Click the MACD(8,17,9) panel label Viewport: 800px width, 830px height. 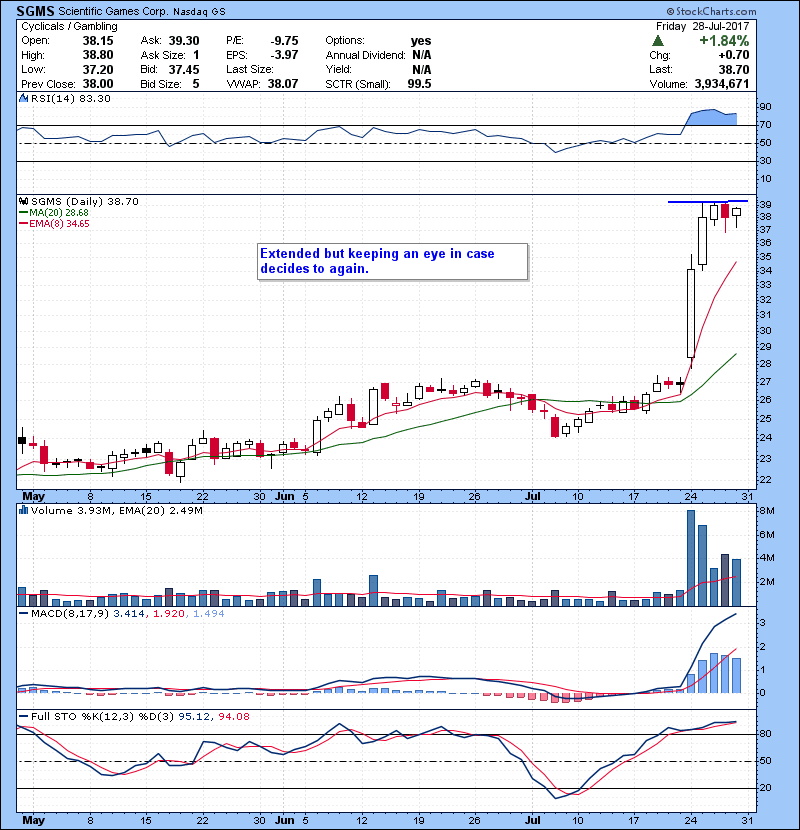point(70,614)
